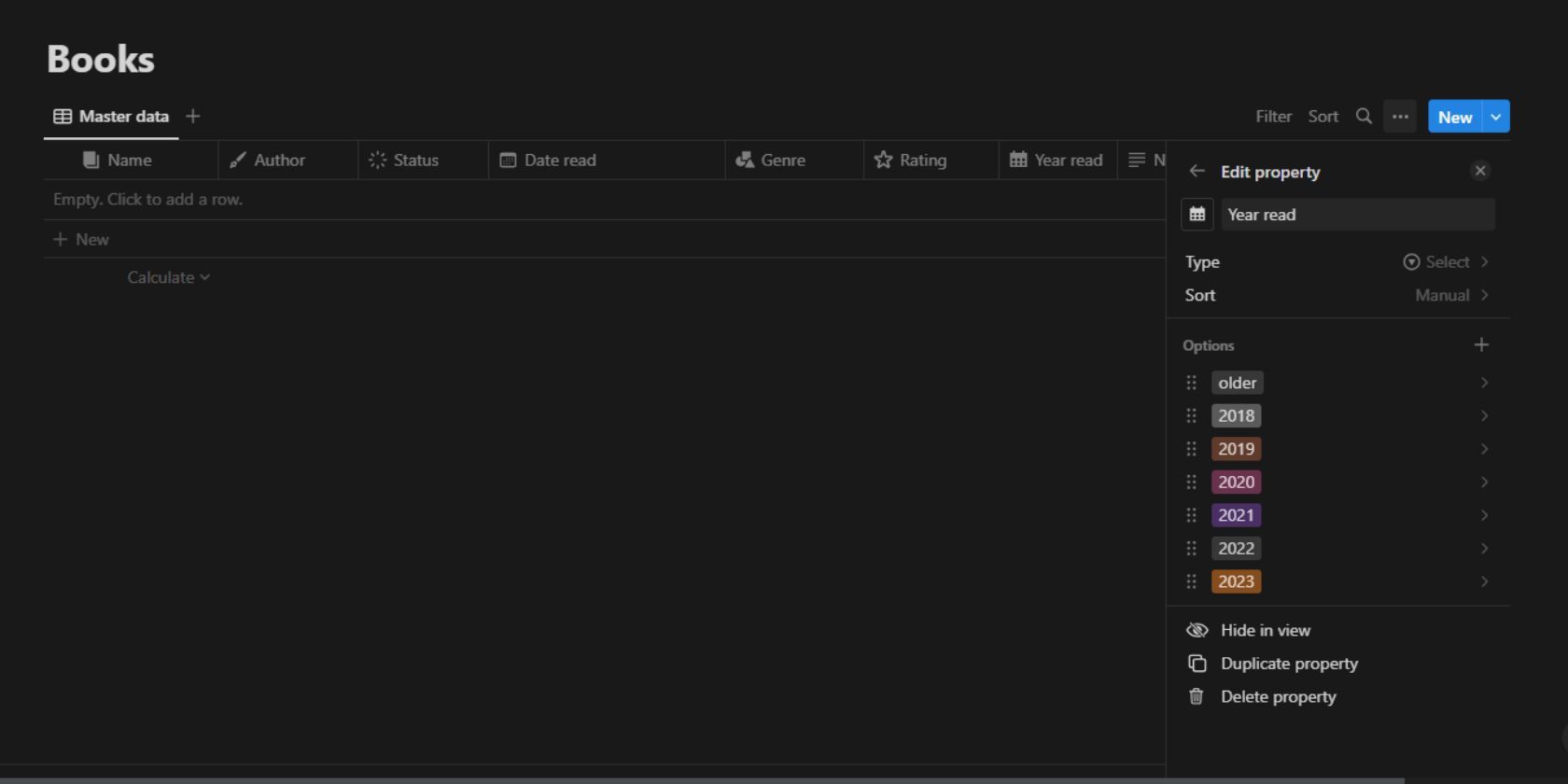Click drag handle beside 2020 option
Image resolution: width=1568 pixels, height=784 pixels.
[x=1192, y=483]
